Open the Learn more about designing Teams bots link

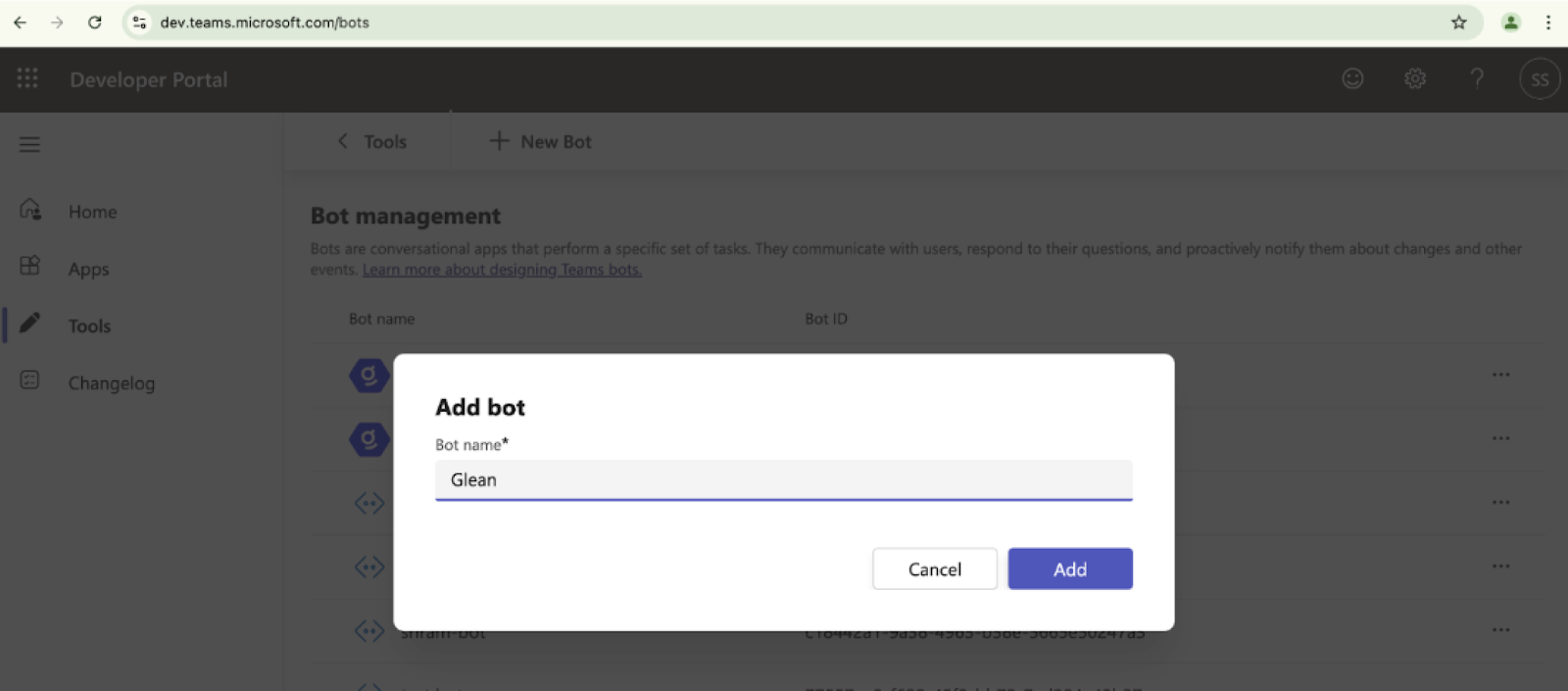coord(502,270)
